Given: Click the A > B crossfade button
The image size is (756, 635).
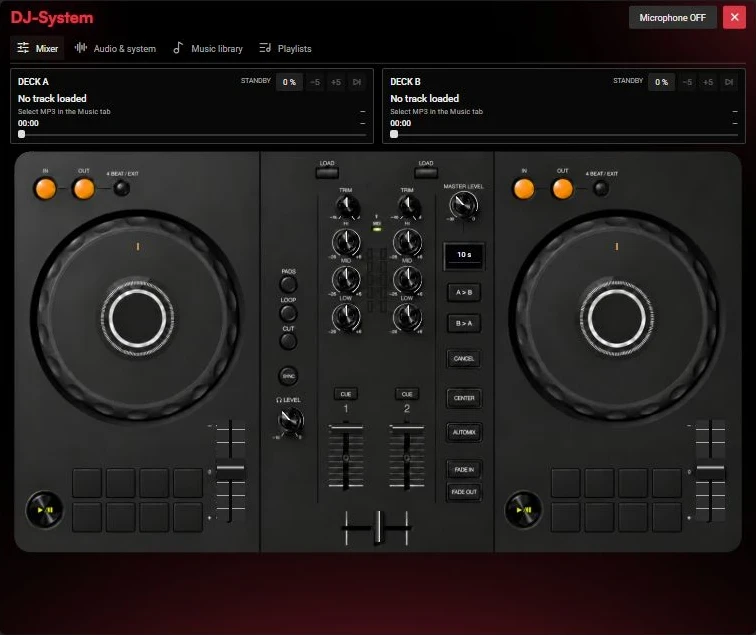Looking at the screenshot, I should pyautogui.click(x=464, y=292).
